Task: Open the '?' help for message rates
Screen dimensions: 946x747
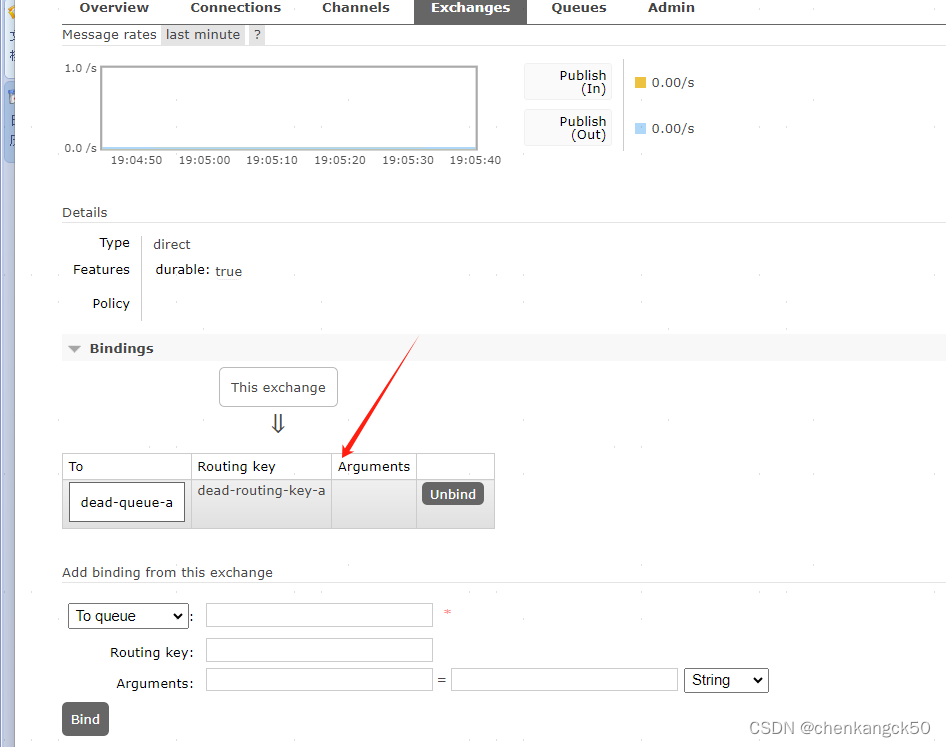Action: click(257, 35)
